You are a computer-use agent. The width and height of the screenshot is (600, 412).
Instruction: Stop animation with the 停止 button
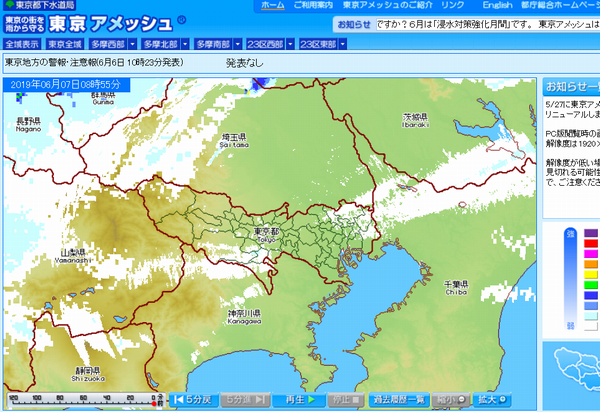coord(346,400)
